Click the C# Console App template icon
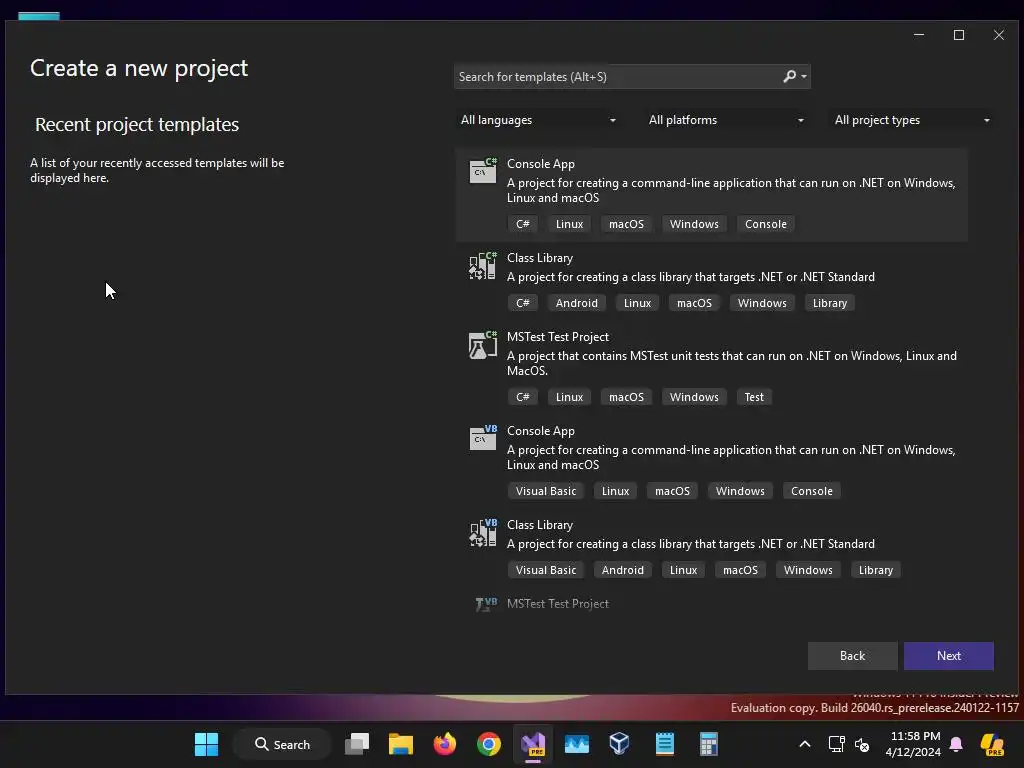The width and height of the screenshot is (1024, 768). click(483, 171)
